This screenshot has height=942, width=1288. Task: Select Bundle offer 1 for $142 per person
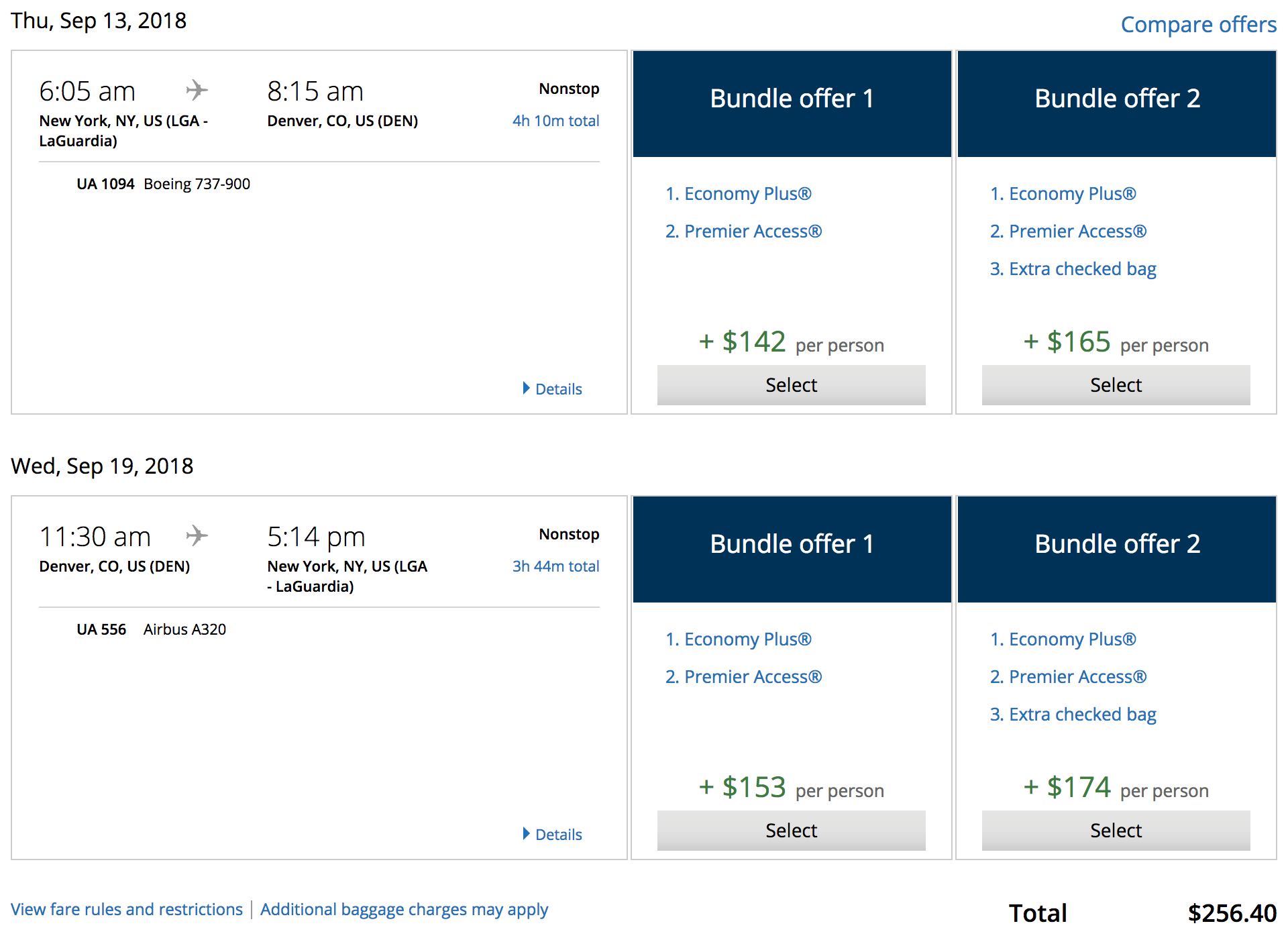[791, 385]
